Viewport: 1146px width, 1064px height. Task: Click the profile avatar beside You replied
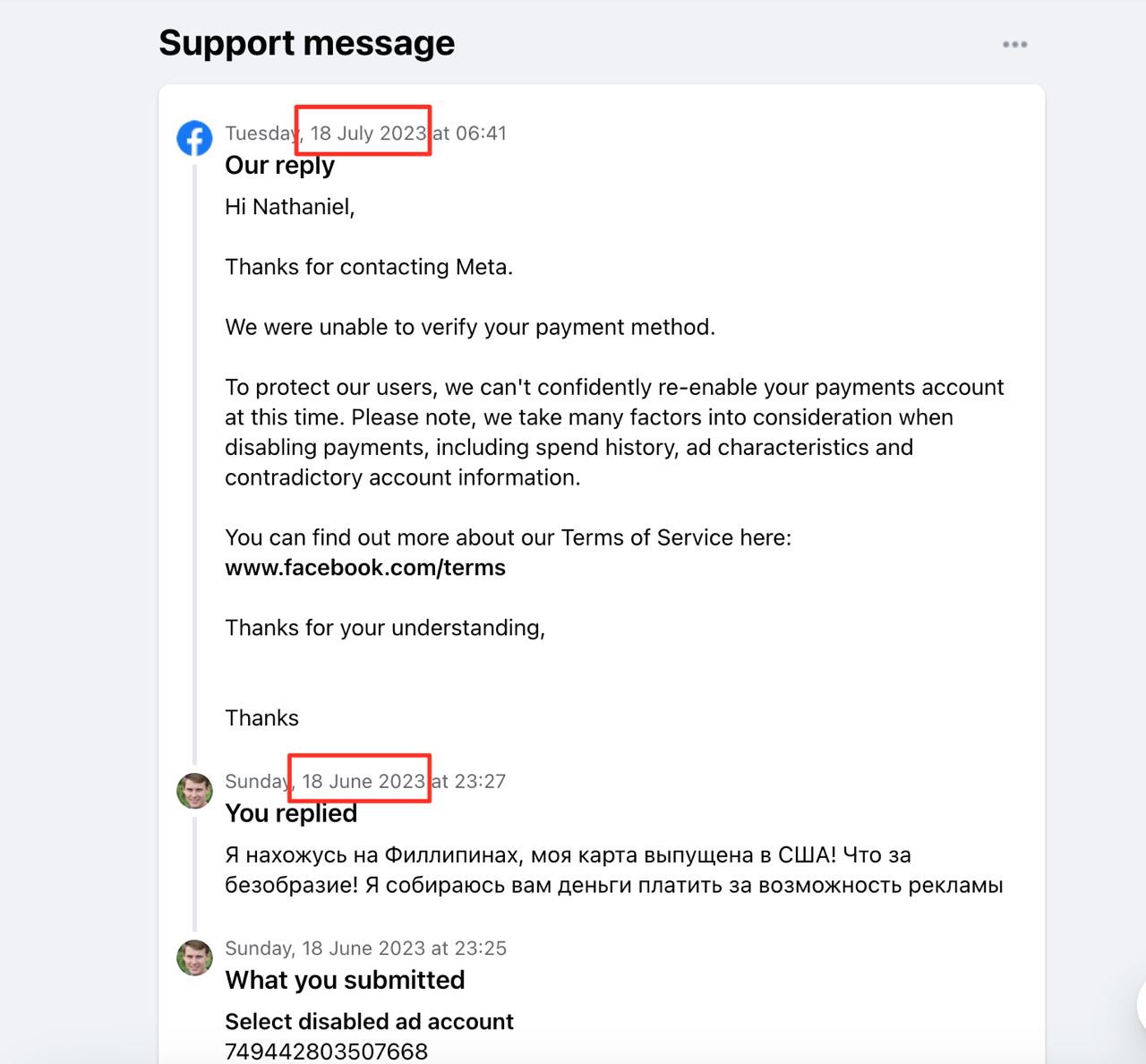click(x=194, y=791)
